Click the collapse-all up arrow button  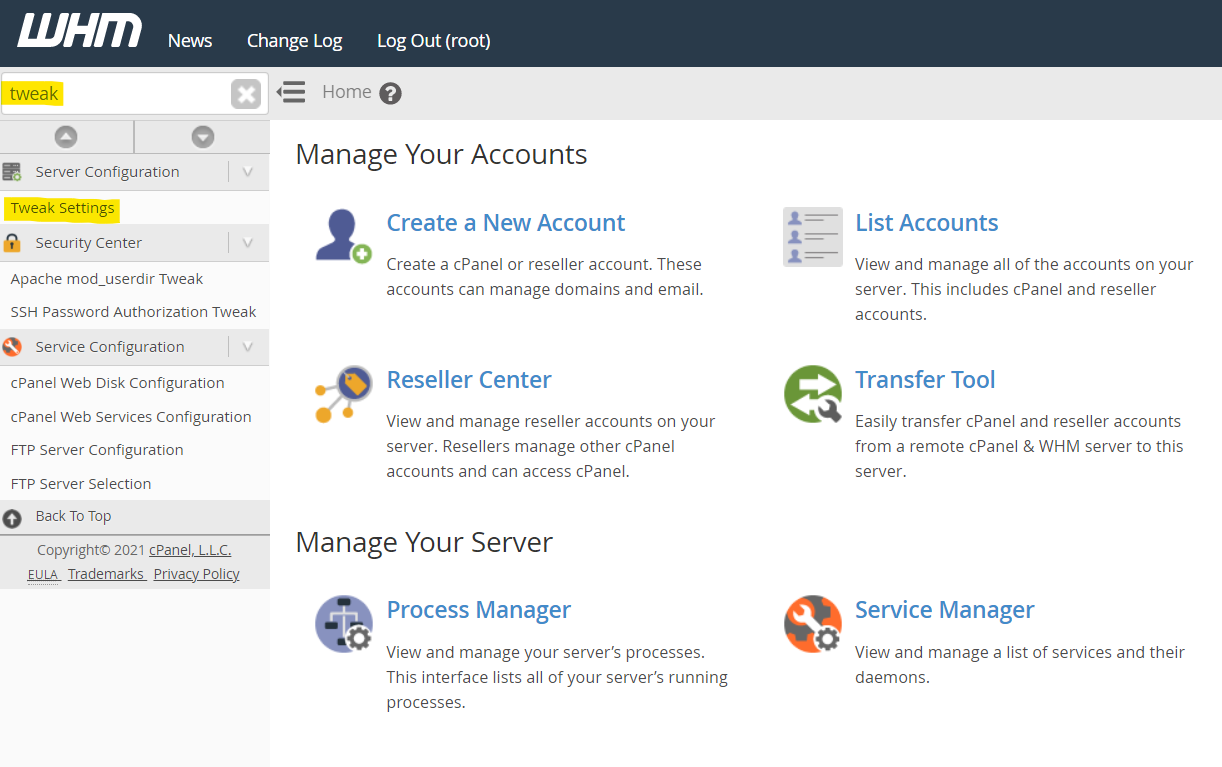pyautogui.click(x=66, y=137)
